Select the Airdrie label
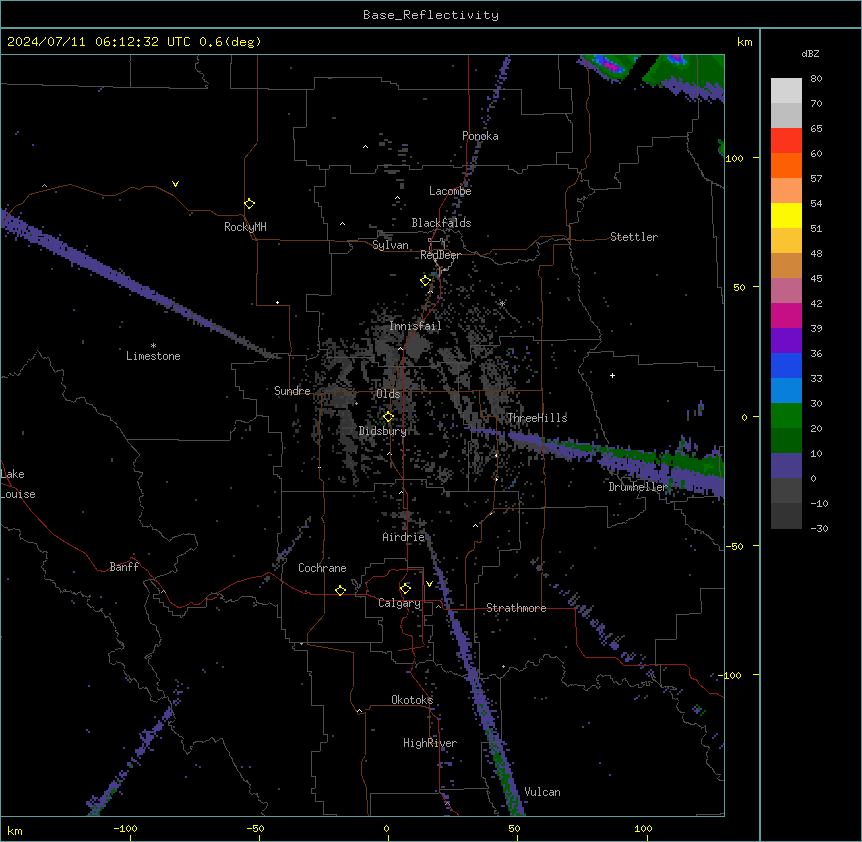Screen dimensions: 862x842 (404, 537)
